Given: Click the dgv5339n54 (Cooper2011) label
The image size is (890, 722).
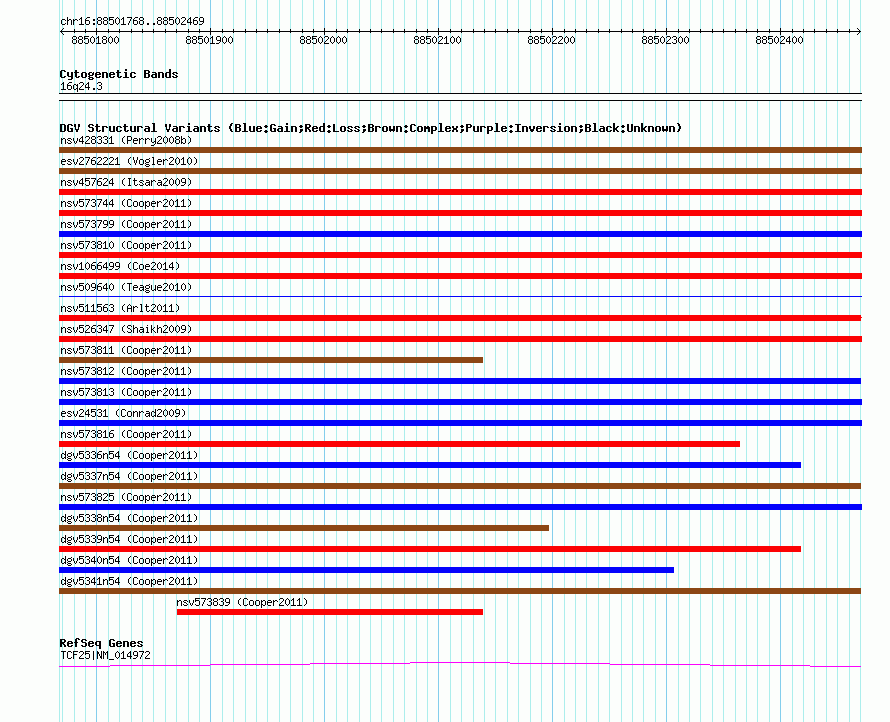Looking at the screenshot, I should (129, 539).
